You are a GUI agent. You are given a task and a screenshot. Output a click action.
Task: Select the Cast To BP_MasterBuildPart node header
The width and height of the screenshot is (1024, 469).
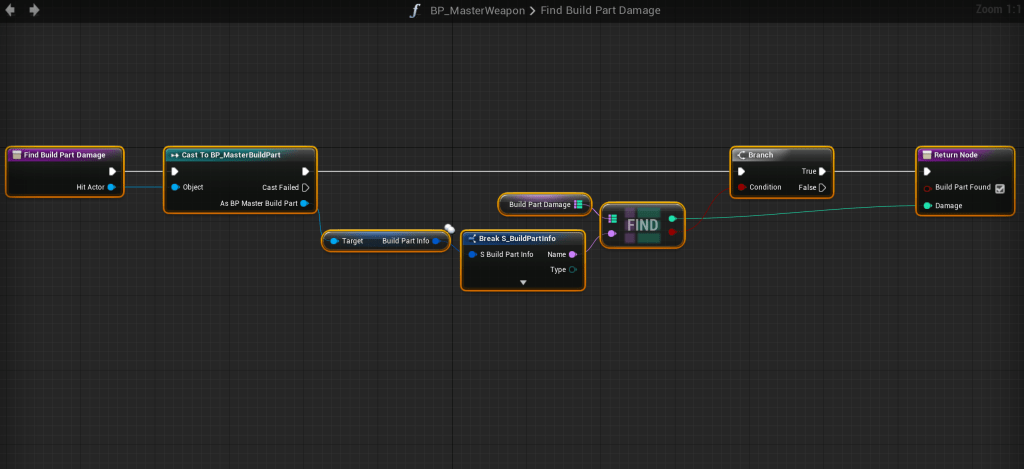tap(240, 155)
